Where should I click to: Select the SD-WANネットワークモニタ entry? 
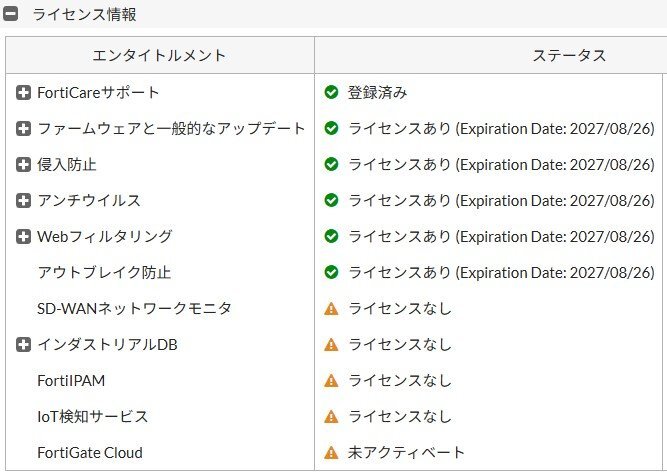134,309
